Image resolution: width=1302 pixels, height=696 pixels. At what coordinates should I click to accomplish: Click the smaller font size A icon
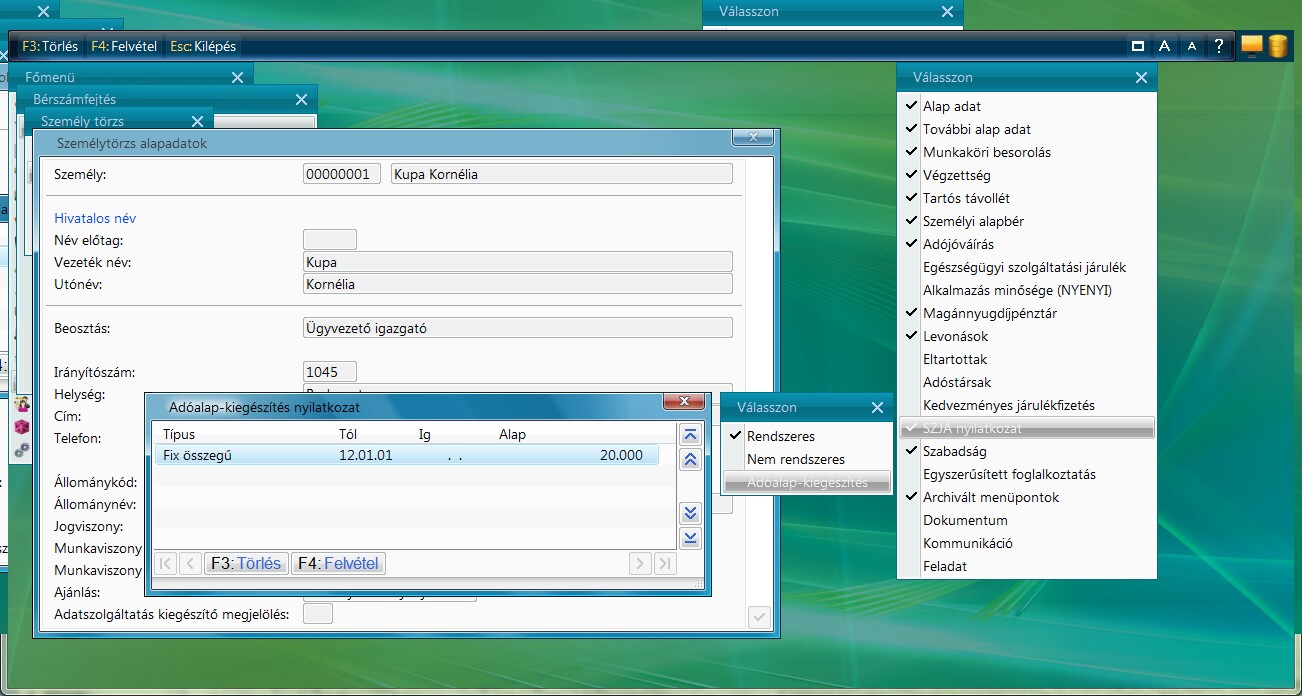1191,46
